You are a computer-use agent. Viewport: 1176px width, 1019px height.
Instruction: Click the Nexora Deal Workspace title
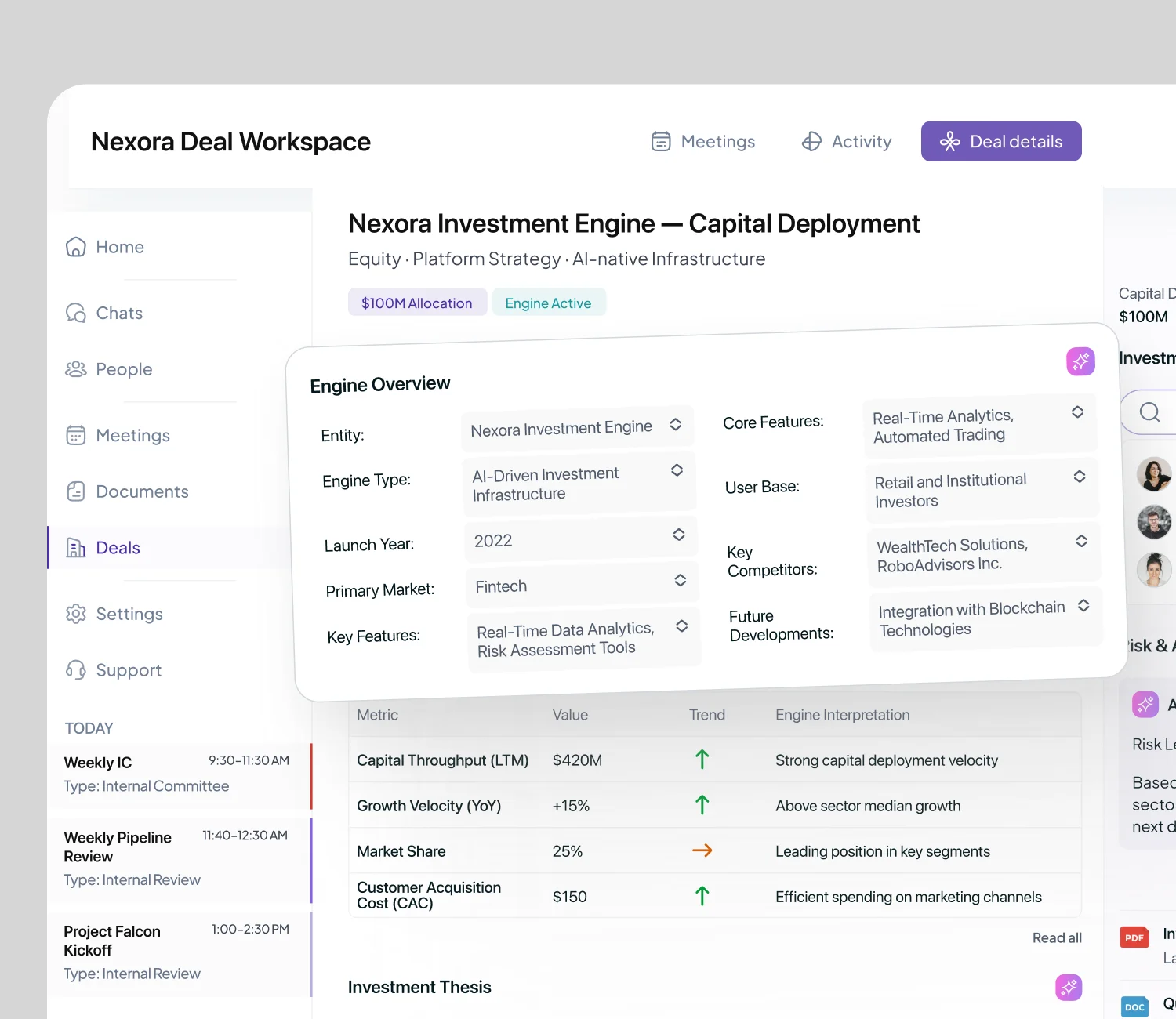click(x=230, y=141)
